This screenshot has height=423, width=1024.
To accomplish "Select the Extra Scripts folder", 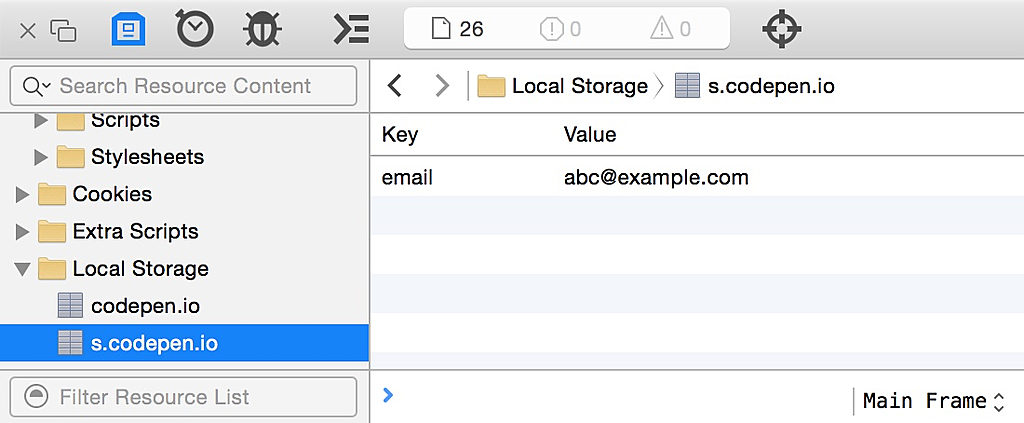I will point(135,231).
